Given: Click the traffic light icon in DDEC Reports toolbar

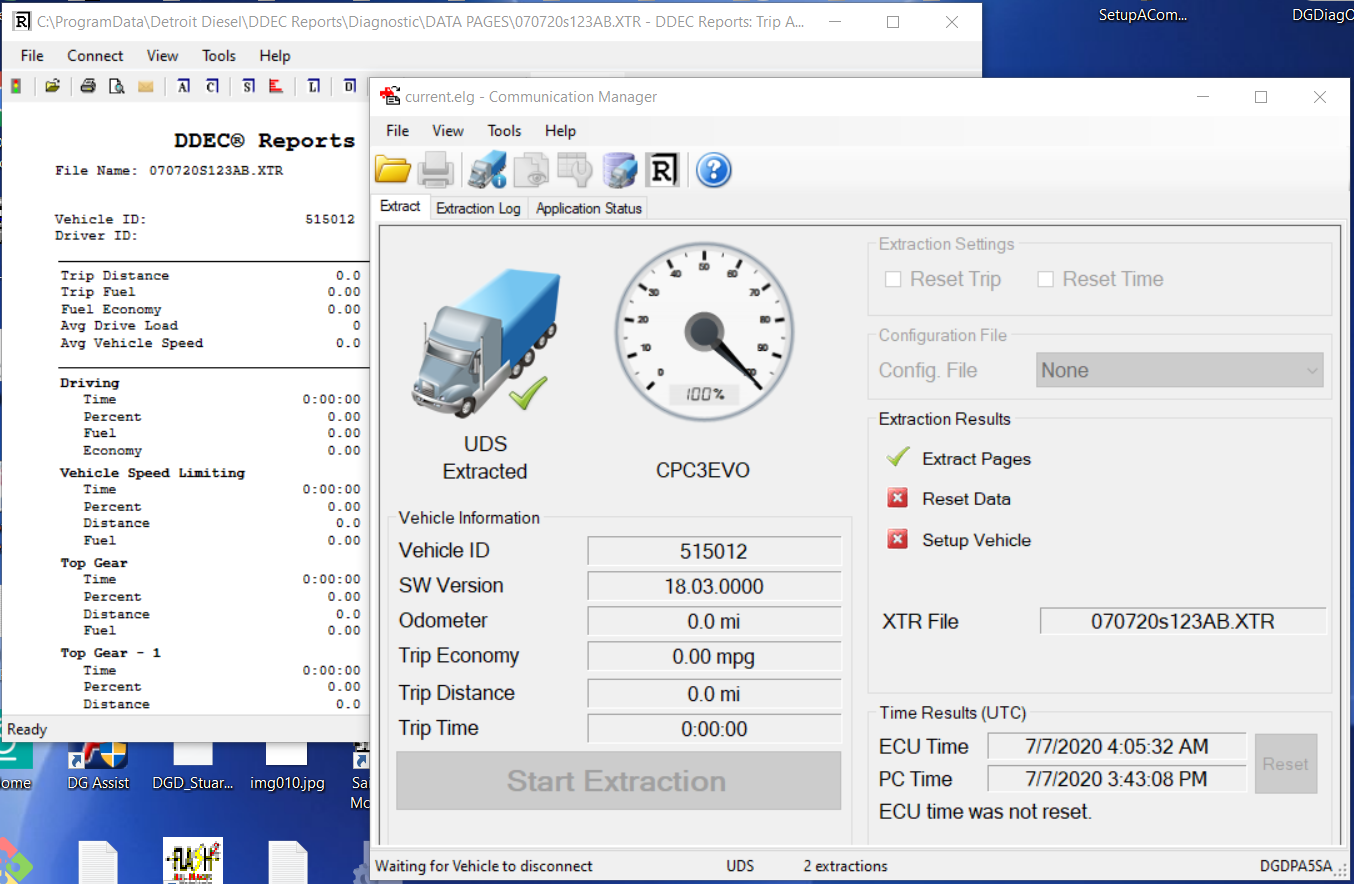Looking at the screenshot, I should 15,87.
